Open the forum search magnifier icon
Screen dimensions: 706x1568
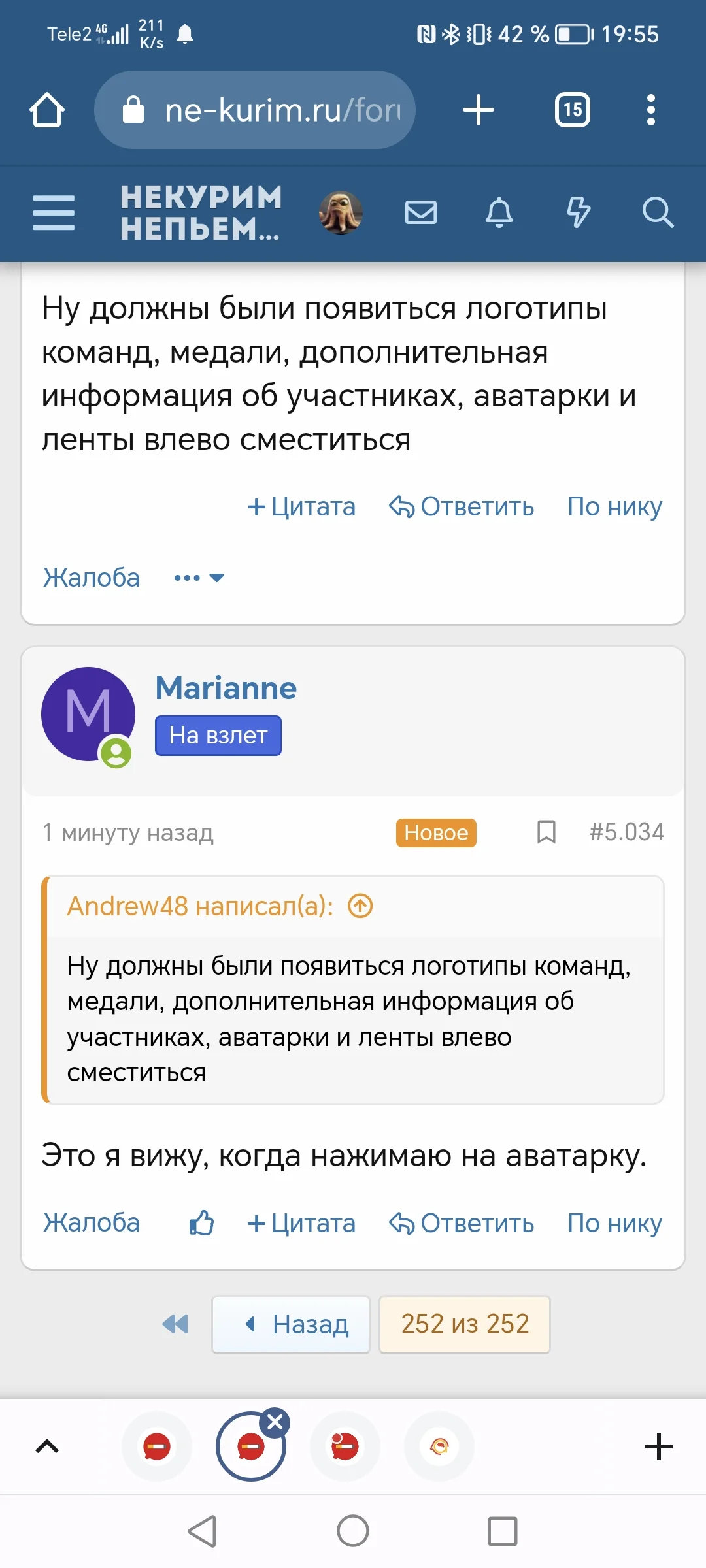[658, 213]
